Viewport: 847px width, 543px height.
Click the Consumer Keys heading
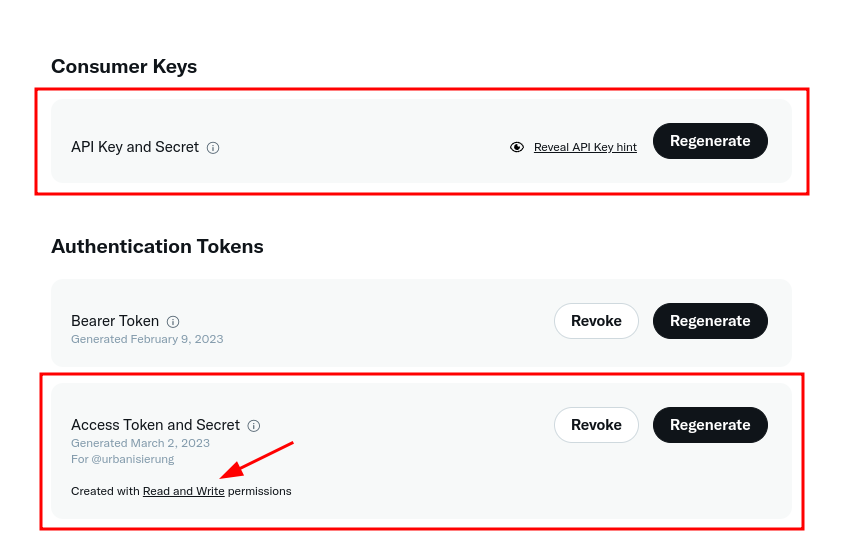pyautogui.click(x=124, y=67)
